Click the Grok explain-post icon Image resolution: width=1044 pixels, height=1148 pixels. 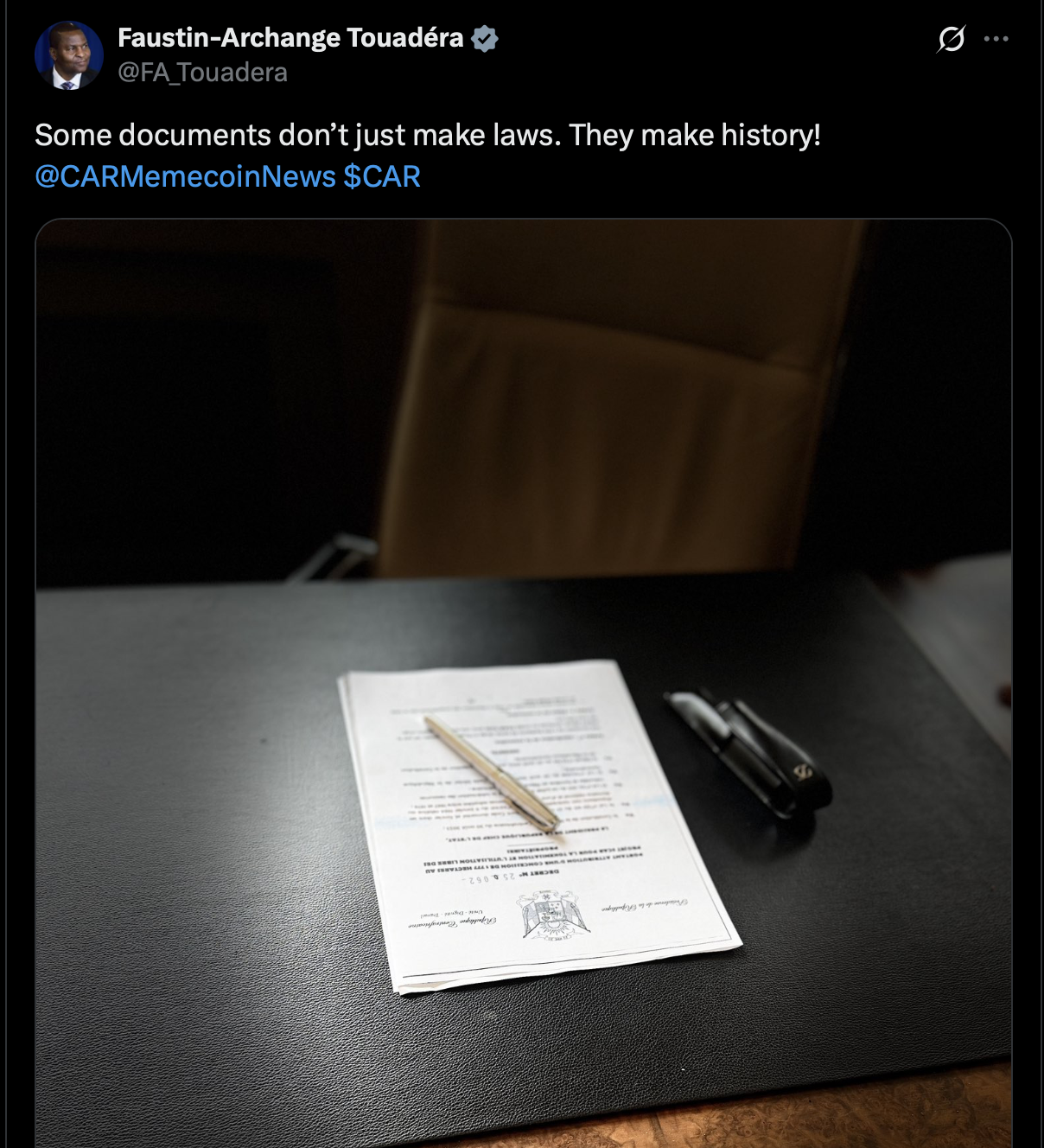coord(951,39)
